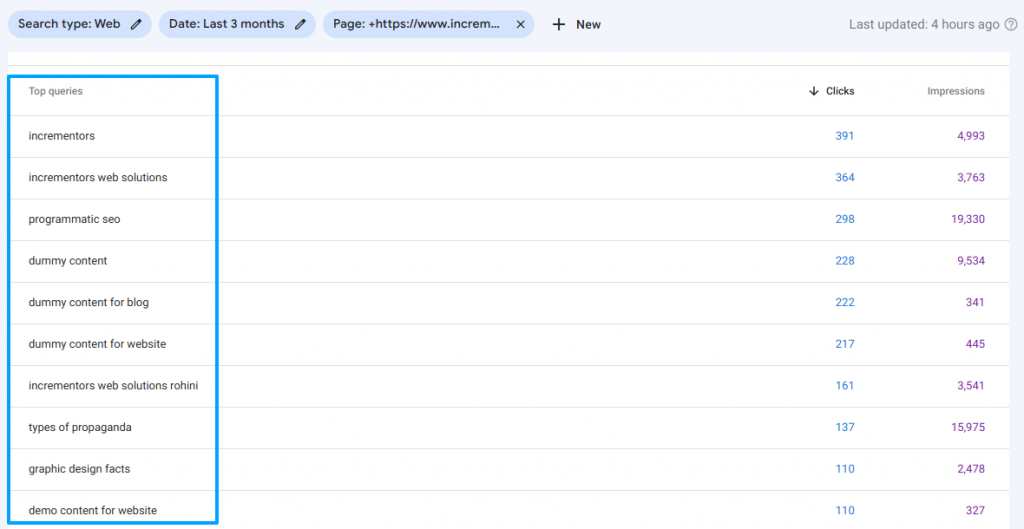
Task: Click the 222 clicks value
Action: coord(844,302)
